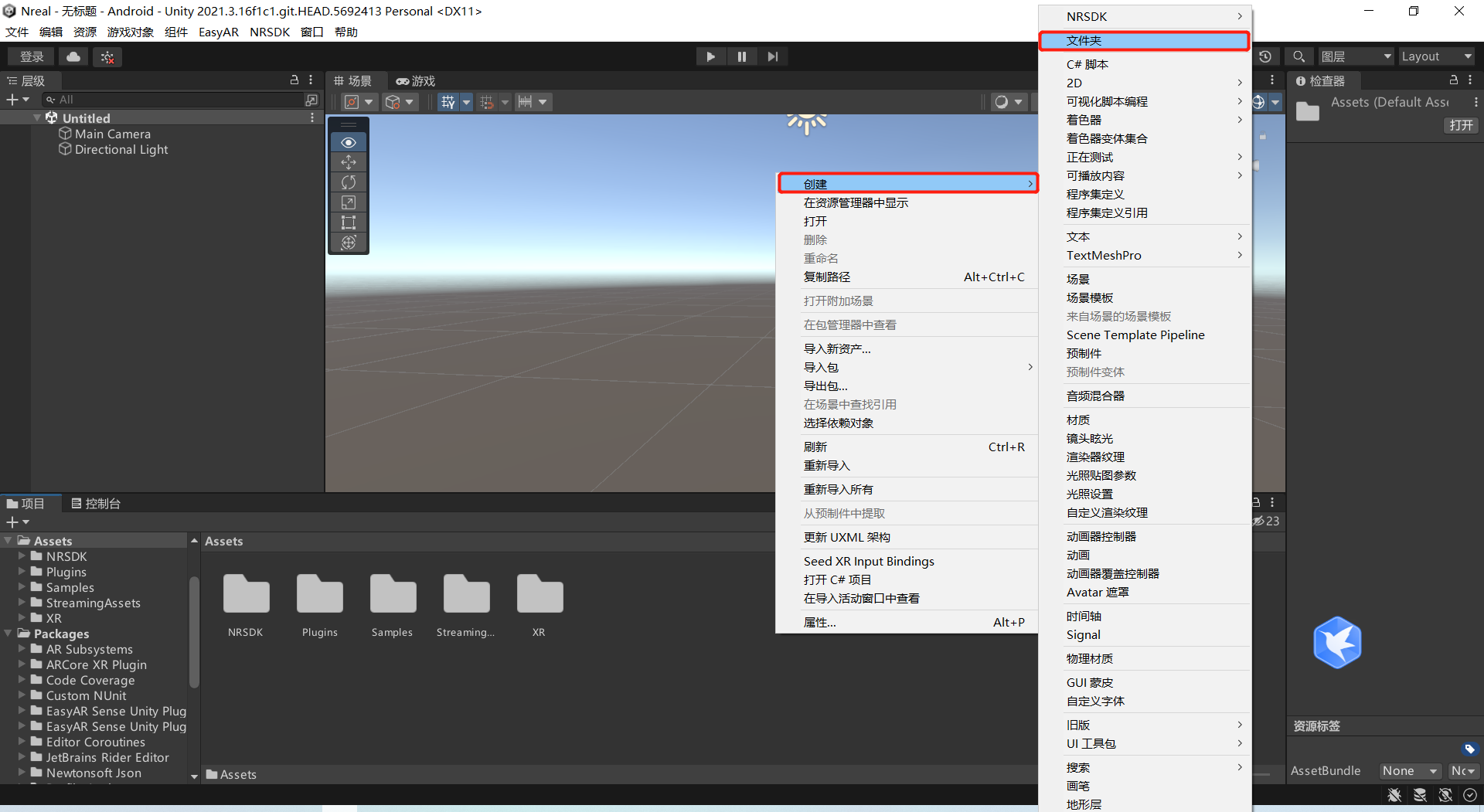1484x812 pixels.
Task: Click the magnifier search icon in toolbar
Action: [1299, 56]
